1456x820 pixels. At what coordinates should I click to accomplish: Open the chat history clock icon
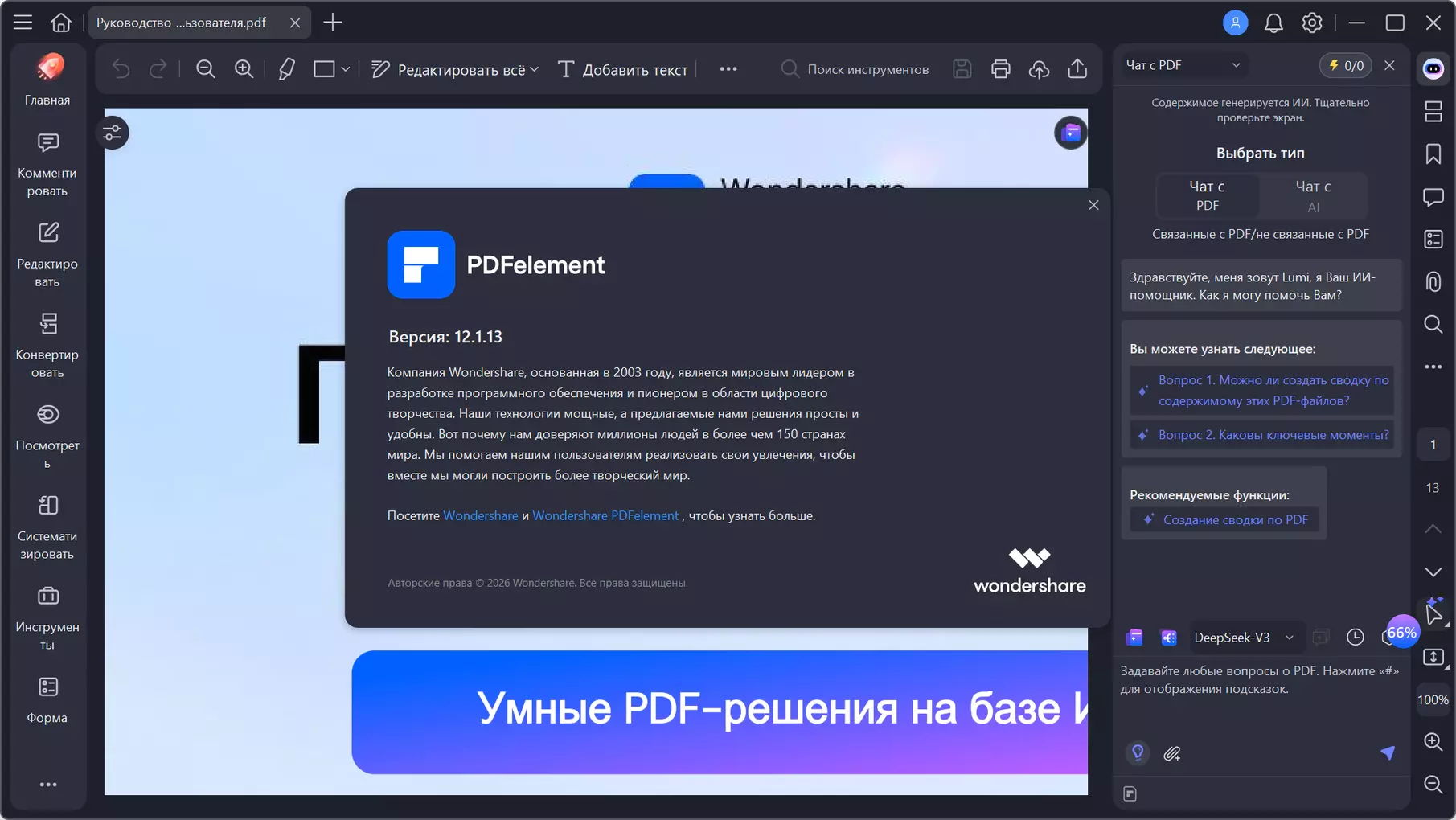coord(1356,638)
